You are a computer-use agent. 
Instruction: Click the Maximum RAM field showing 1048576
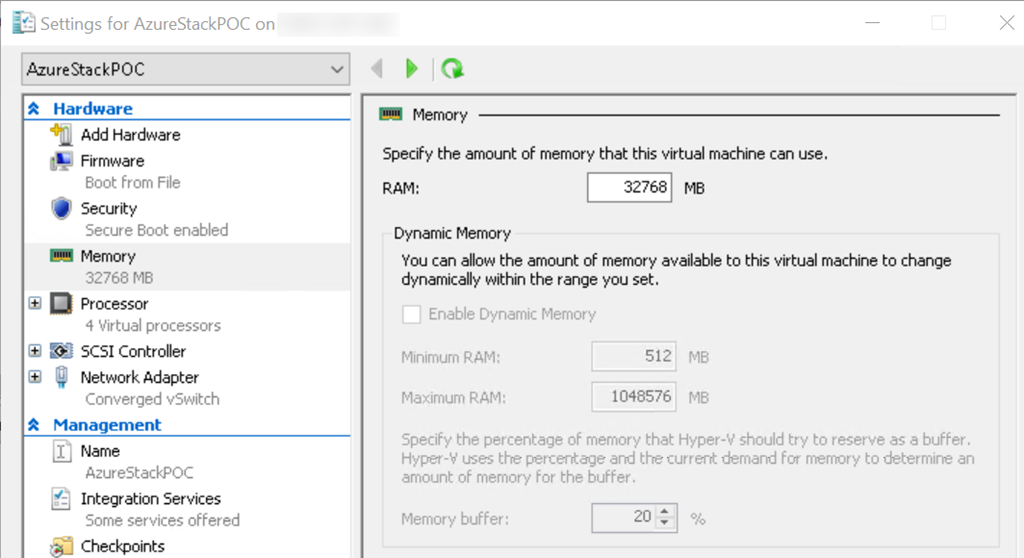pos(633,397)
